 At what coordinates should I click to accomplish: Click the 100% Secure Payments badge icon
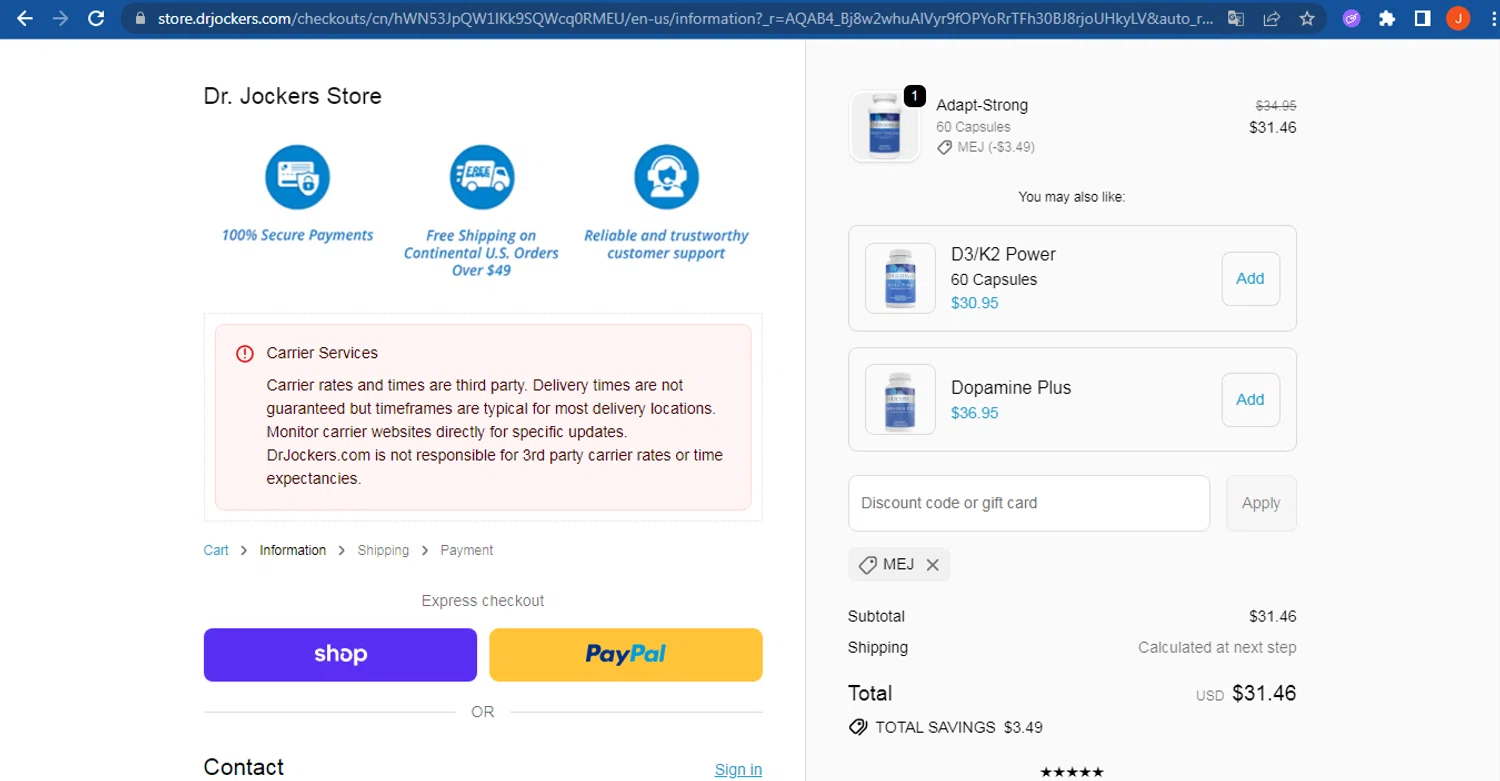pos(297,177)
